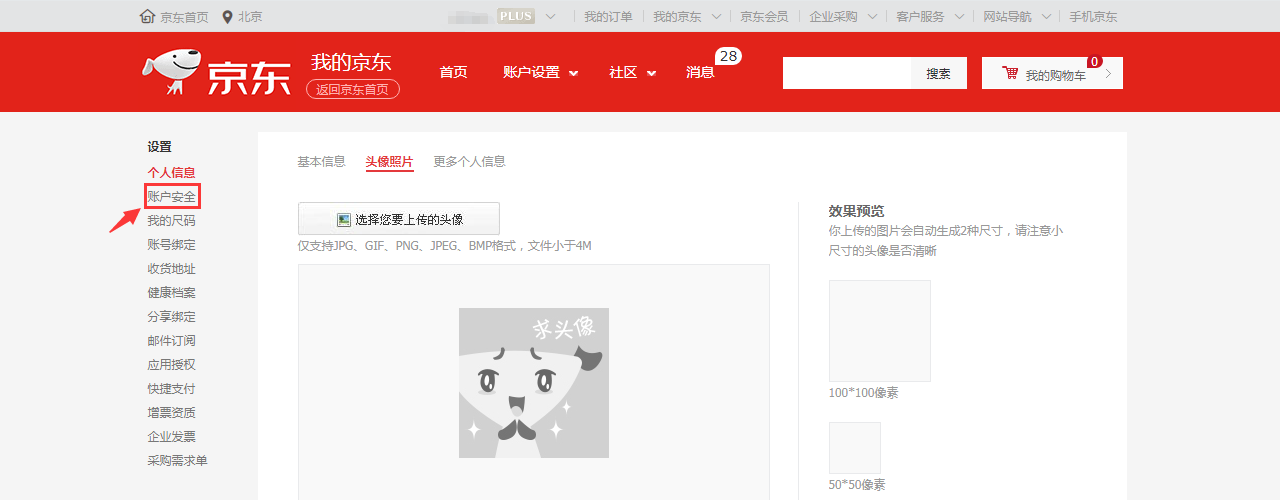Switch to 更多个人信息 tab
Screen dimensions: 1280x500
pos(469,161)
